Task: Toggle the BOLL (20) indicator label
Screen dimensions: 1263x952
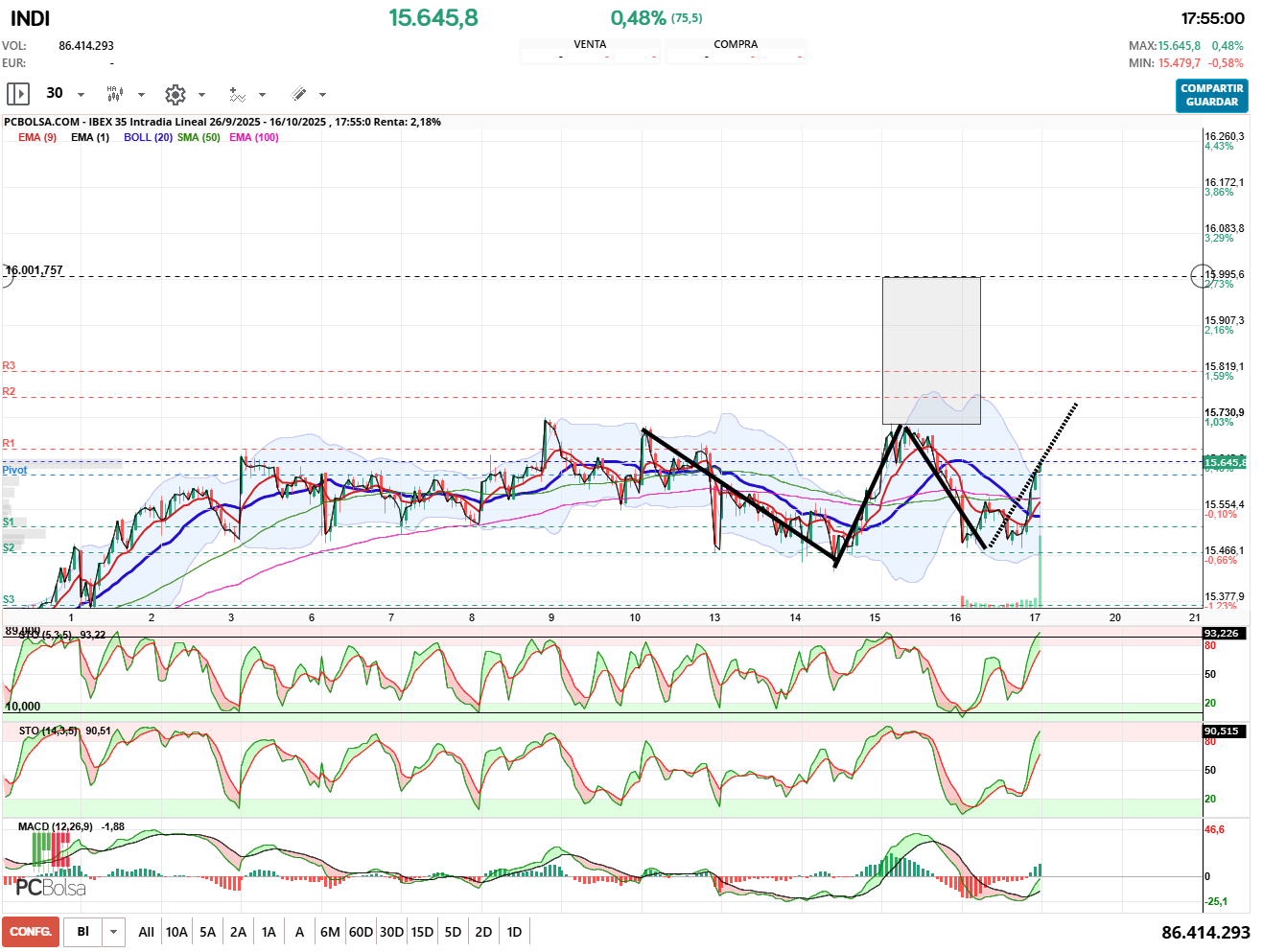Action: (148, 137)
